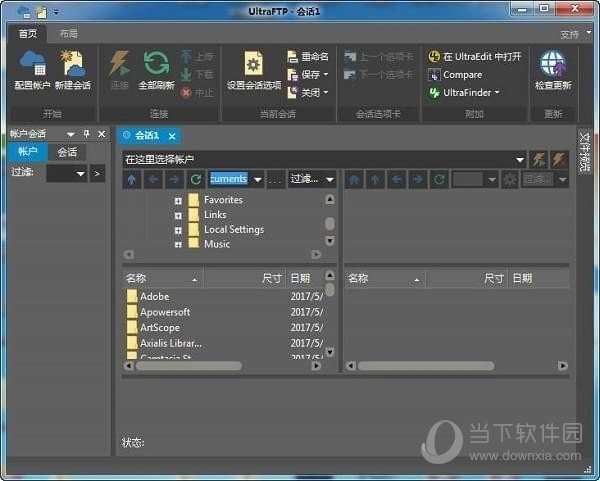Sort local list by 尺寸 column
The image size is (600, 481).
245,279
